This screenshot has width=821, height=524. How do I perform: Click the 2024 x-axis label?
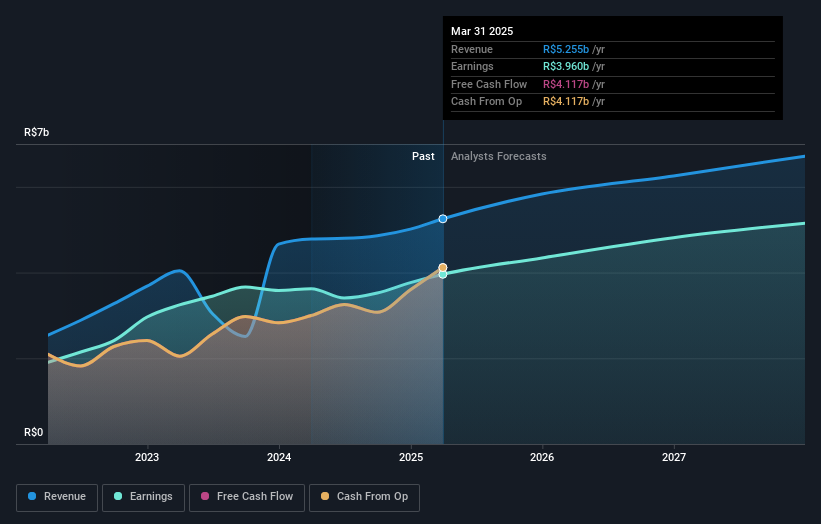(x=279, y=458)
